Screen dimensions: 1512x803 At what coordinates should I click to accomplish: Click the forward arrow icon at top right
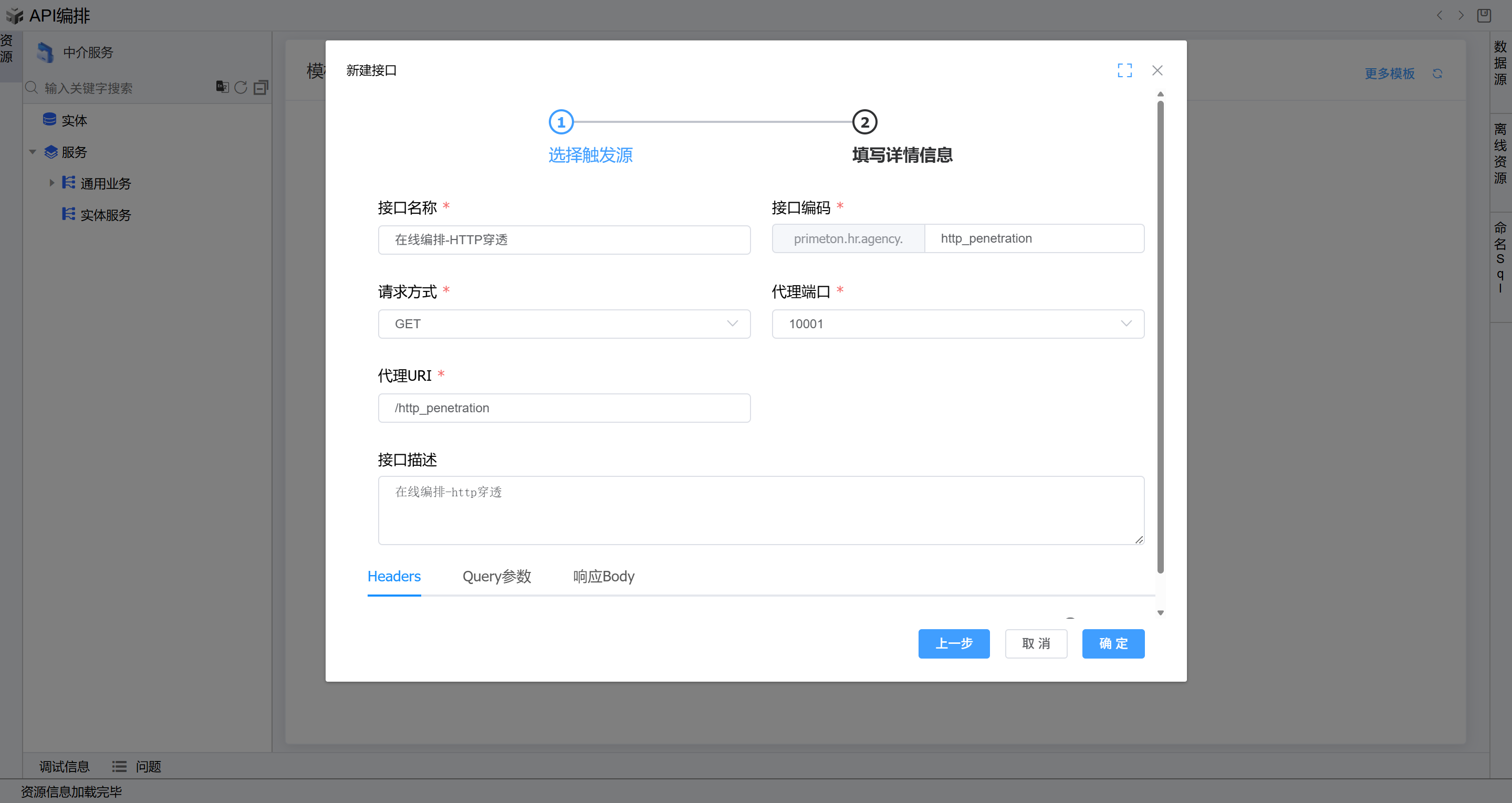[x=1461, y=15]
